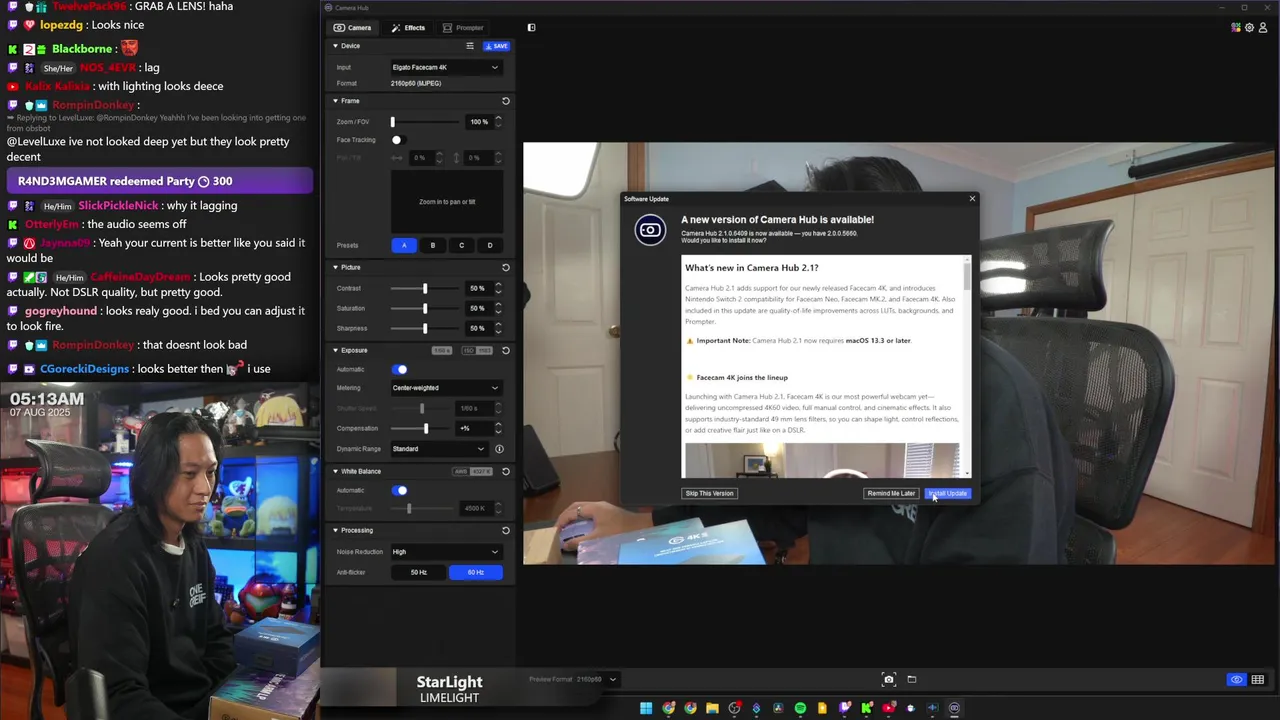
Task: Open the Dynamic Range dropdown
Action: 439,449
